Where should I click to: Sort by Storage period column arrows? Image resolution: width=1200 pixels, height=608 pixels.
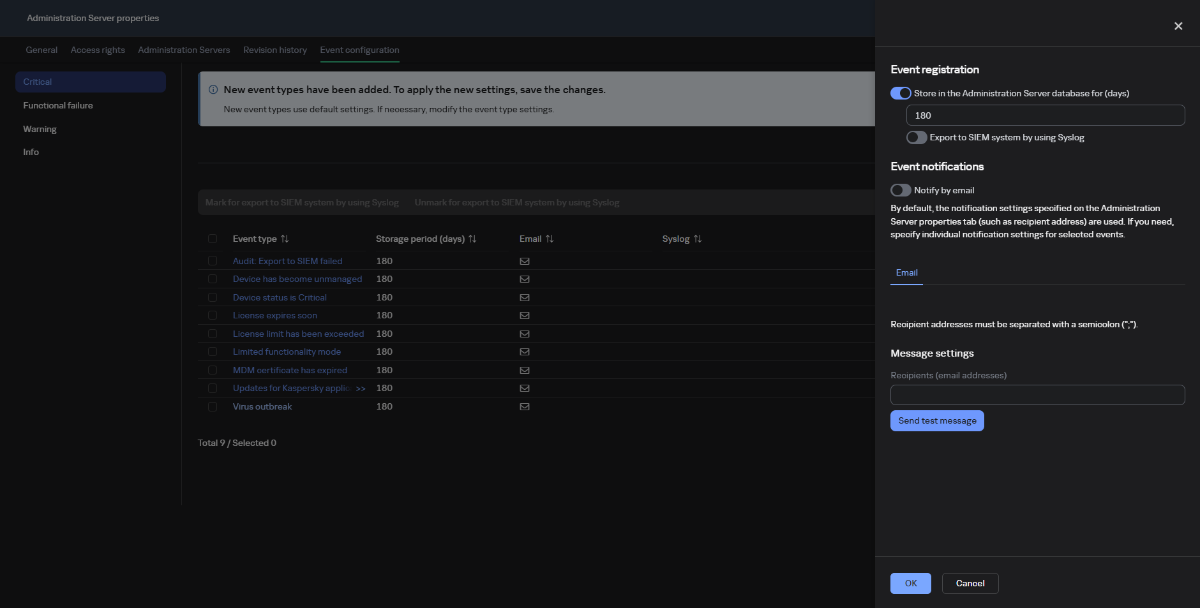pyautogui.click(x=472, y=239)
